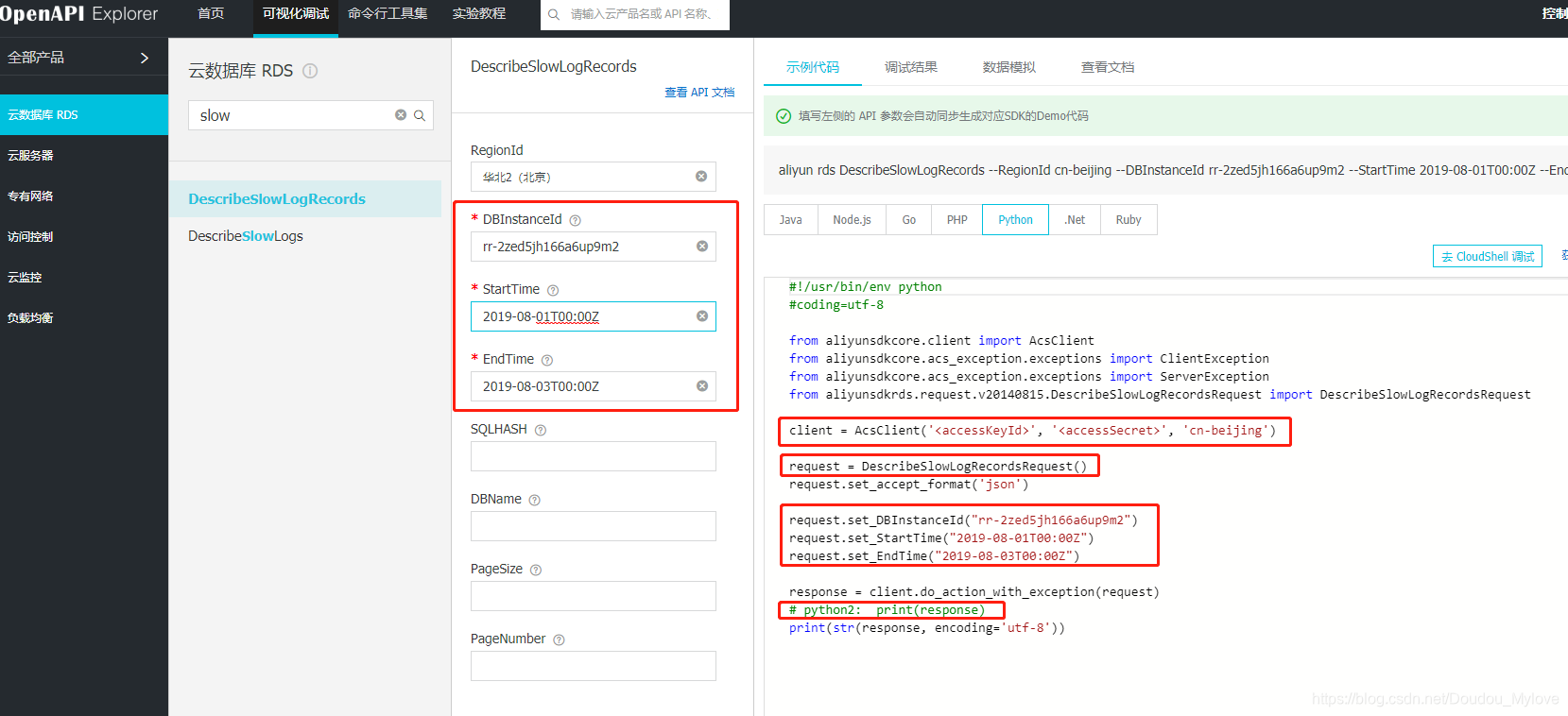
Task: Clear the slow search box with X icon
Action: click(x=401, y=115)
